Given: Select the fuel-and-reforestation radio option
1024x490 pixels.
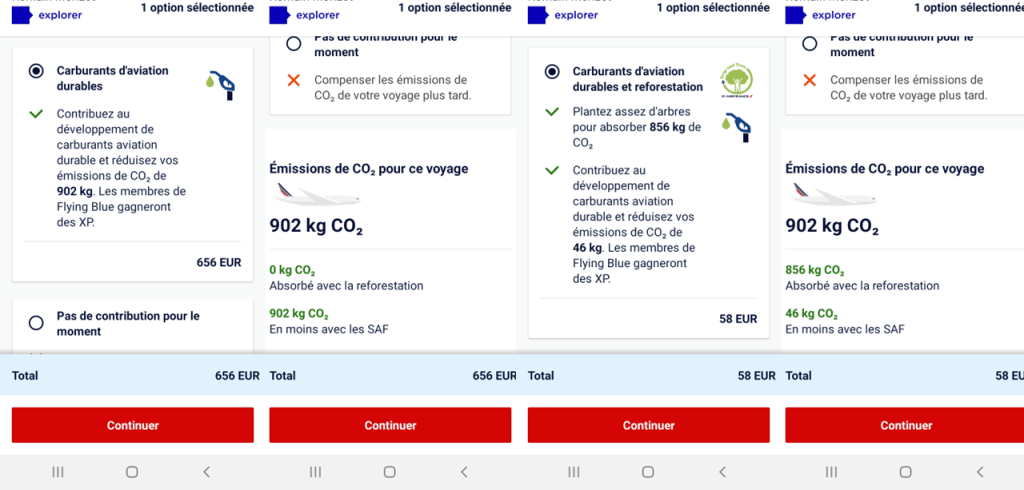Looking at the screenshot, I should (x=552, y=72).
